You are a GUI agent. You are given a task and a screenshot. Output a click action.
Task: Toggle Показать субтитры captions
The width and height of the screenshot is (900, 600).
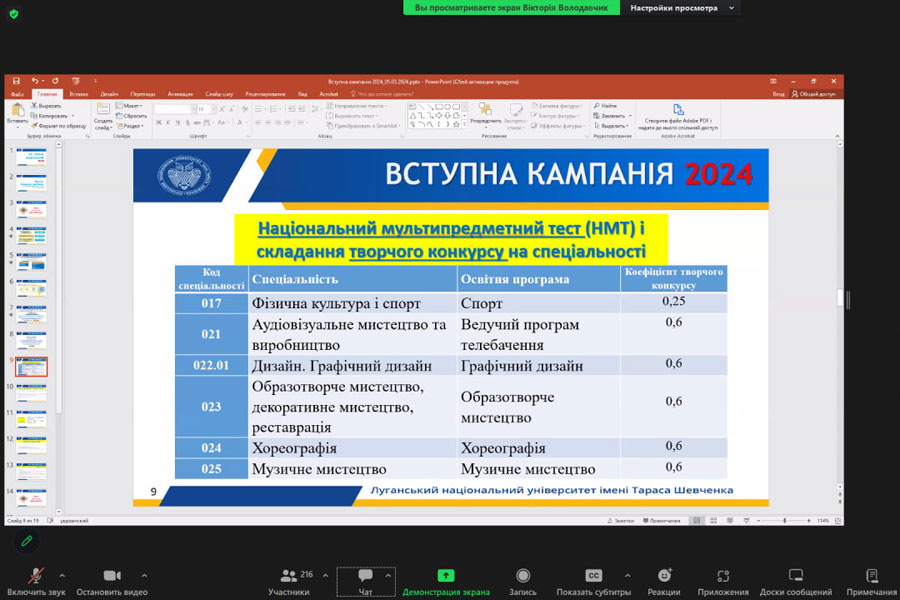(593, 580)
